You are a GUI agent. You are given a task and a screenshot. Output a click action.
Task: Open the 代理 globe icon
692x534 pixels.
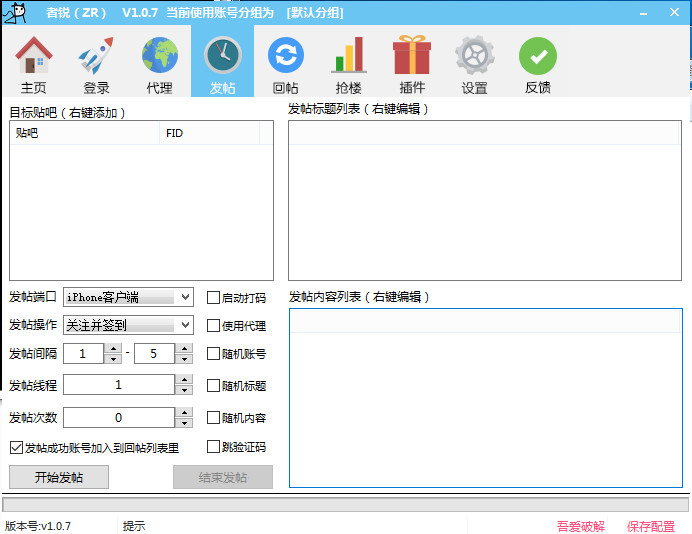pyautogui.click(x=159, y=64)
